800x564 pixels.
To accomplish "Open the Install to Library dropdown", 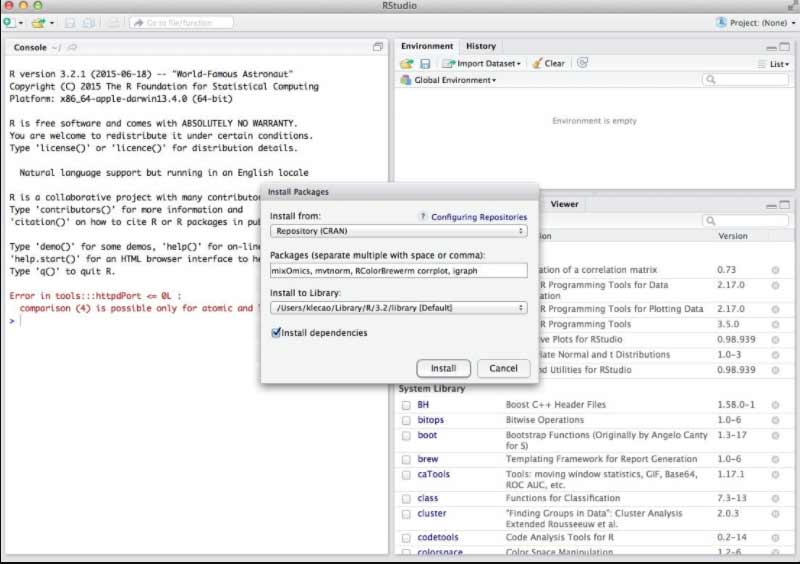I will point(398,308).
